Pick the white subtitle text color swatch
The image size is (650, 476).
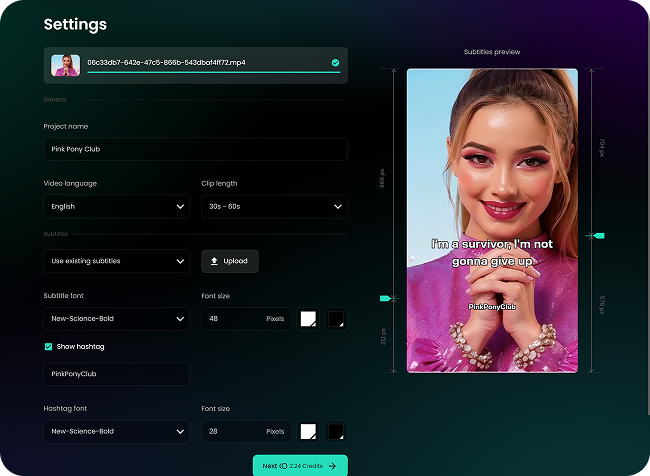[309, 319]
